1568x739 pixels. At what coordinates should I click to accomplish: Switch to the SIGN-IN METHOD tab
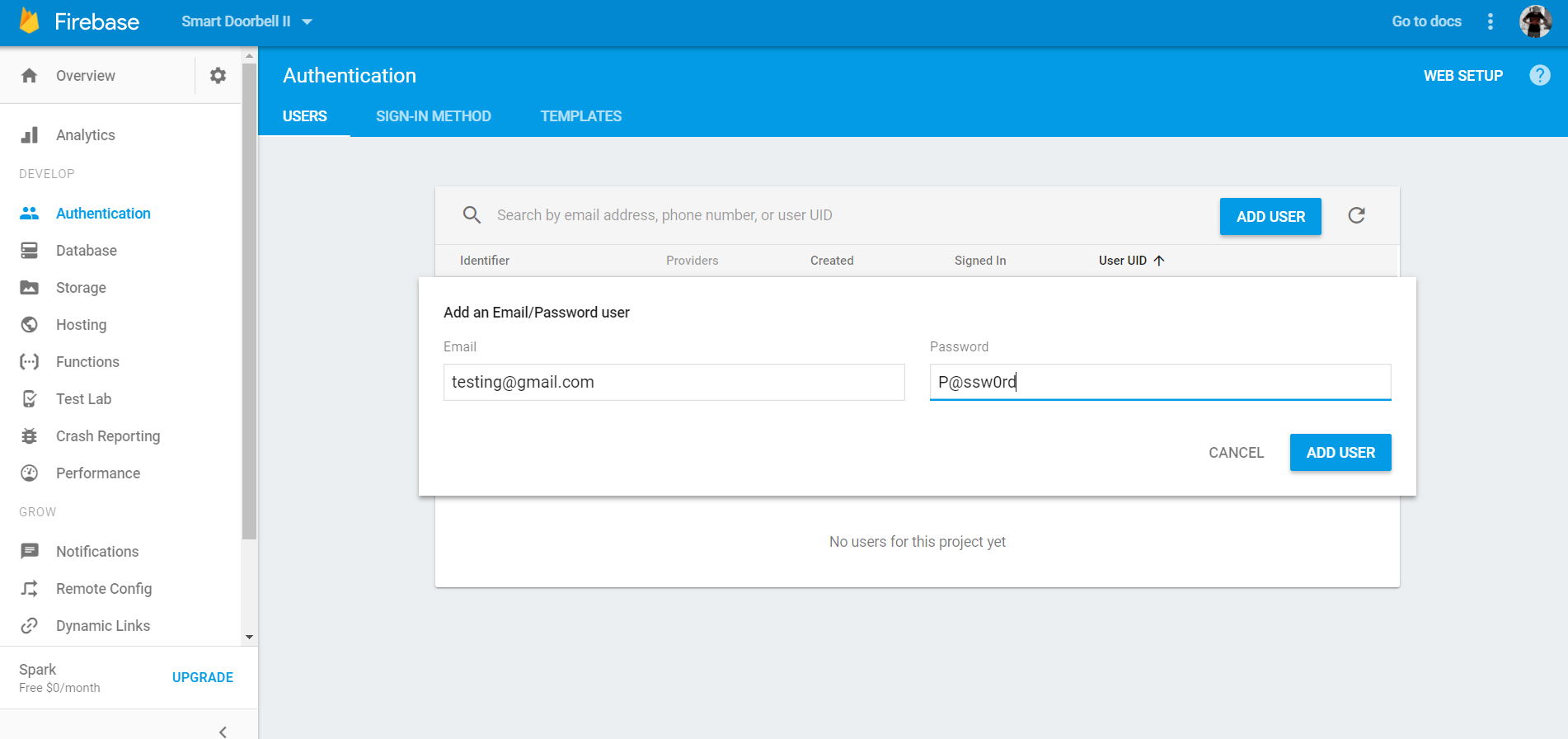pyautogui.click(x=434, y=116)
